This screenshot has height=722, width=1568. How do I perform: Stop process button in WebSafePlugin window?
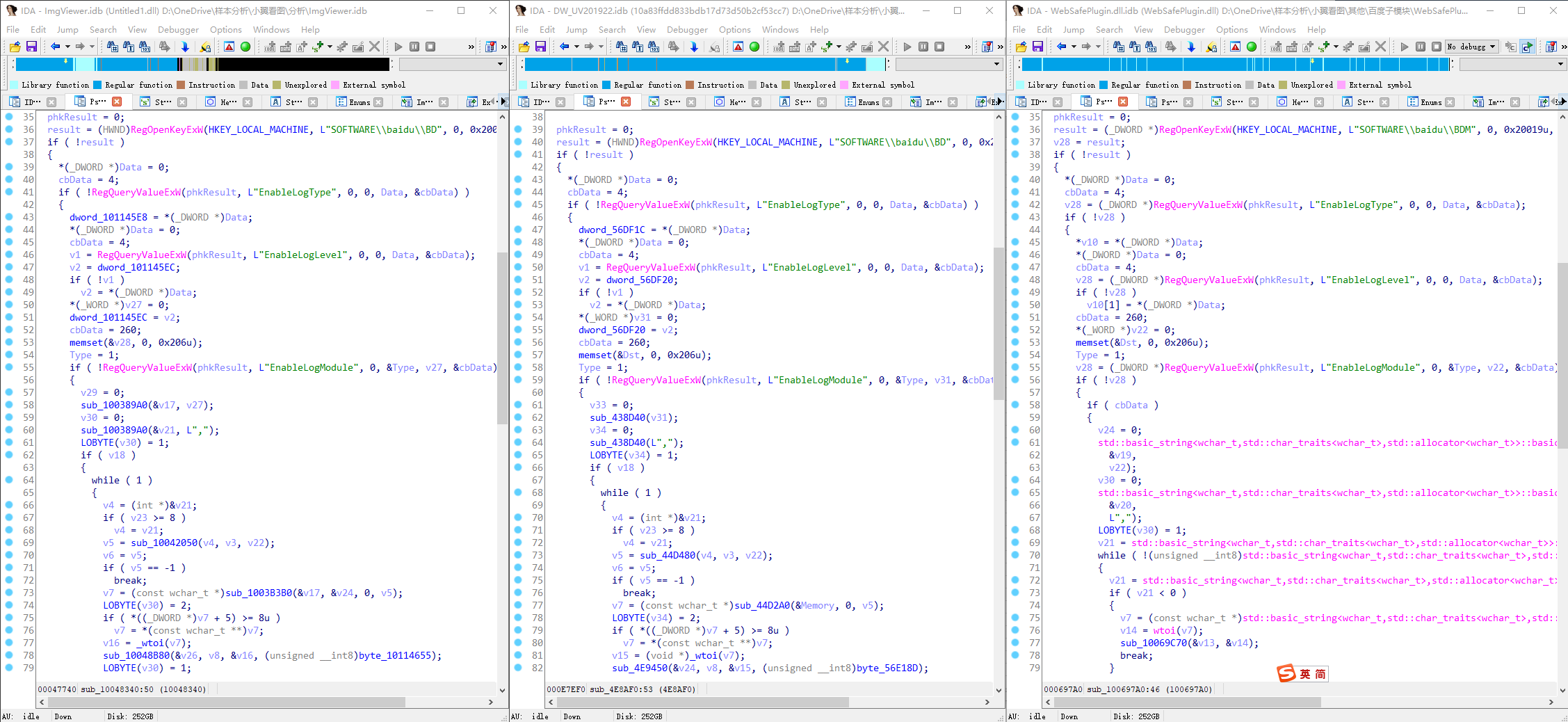(1437, 47)
